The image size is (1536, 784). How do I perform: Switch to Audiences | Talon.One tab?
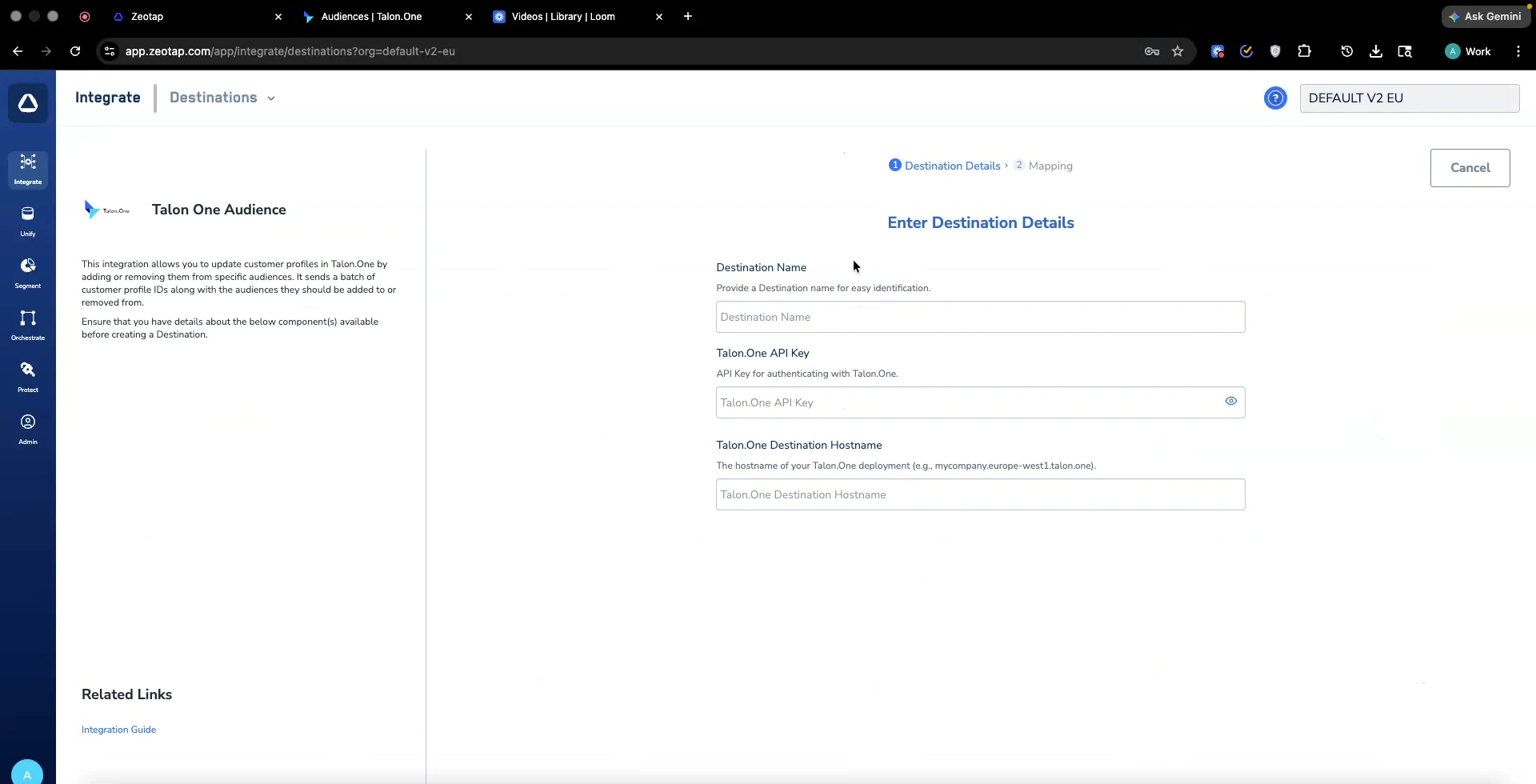pyautogui.click(x=387, y=17)
